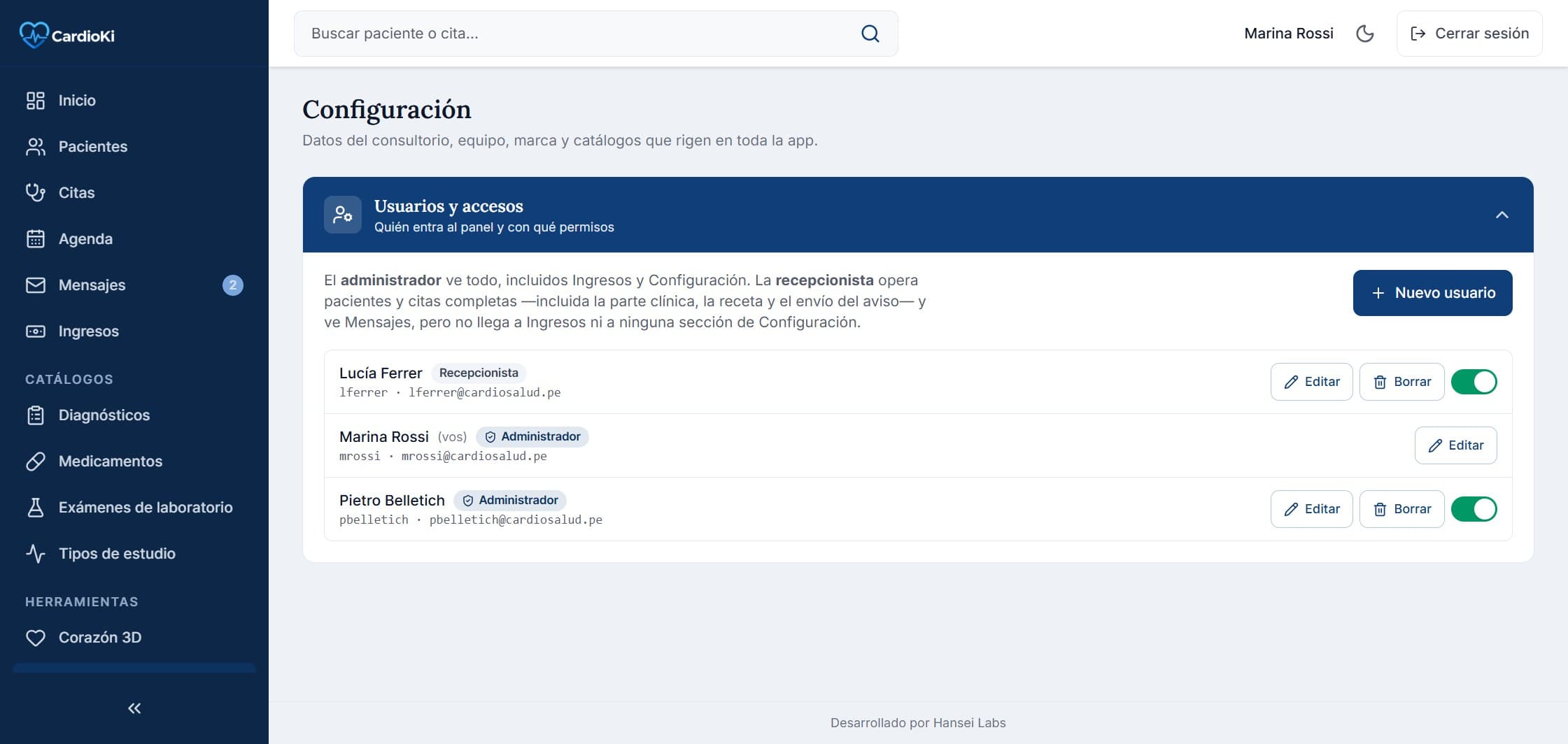Collapse the sidebar with double chevron
The height and width of the screenshot is (744, 1568).
pos(134,708)
